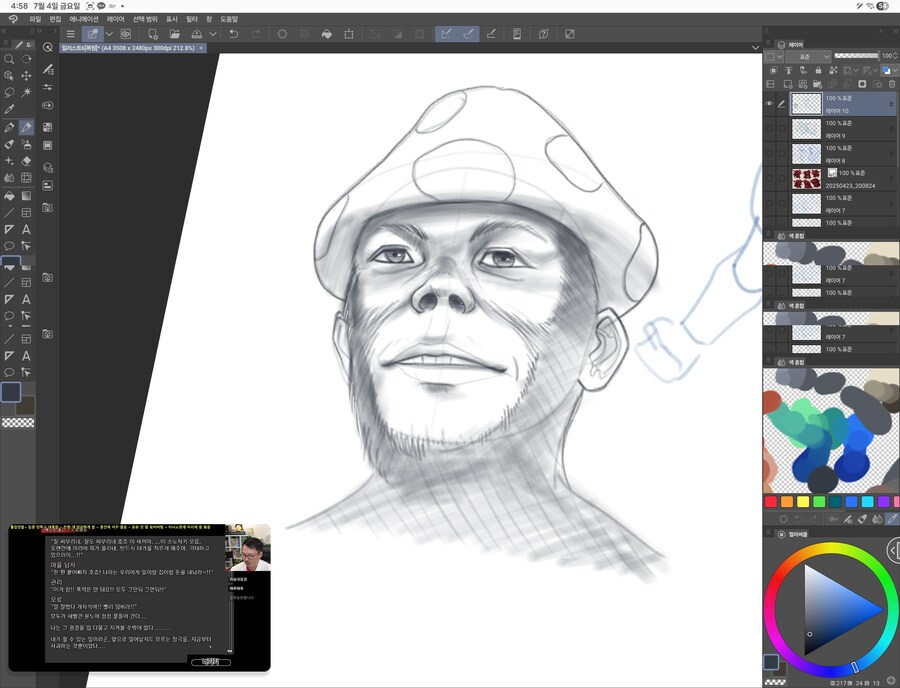This screenshot has height=688, width=900.
Task: Expand the canvas tab list chevron
Action: (x=755, y=48)
